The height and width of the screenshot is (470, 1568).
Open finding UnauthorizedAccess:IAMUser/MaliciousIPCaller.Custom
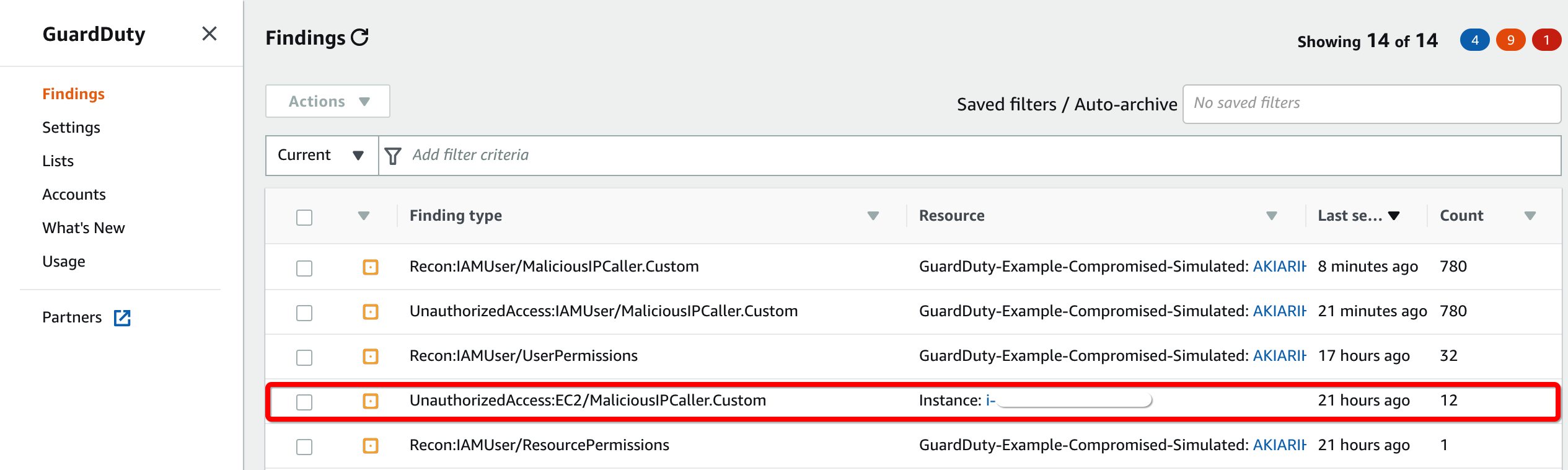[x=604, y=311]
